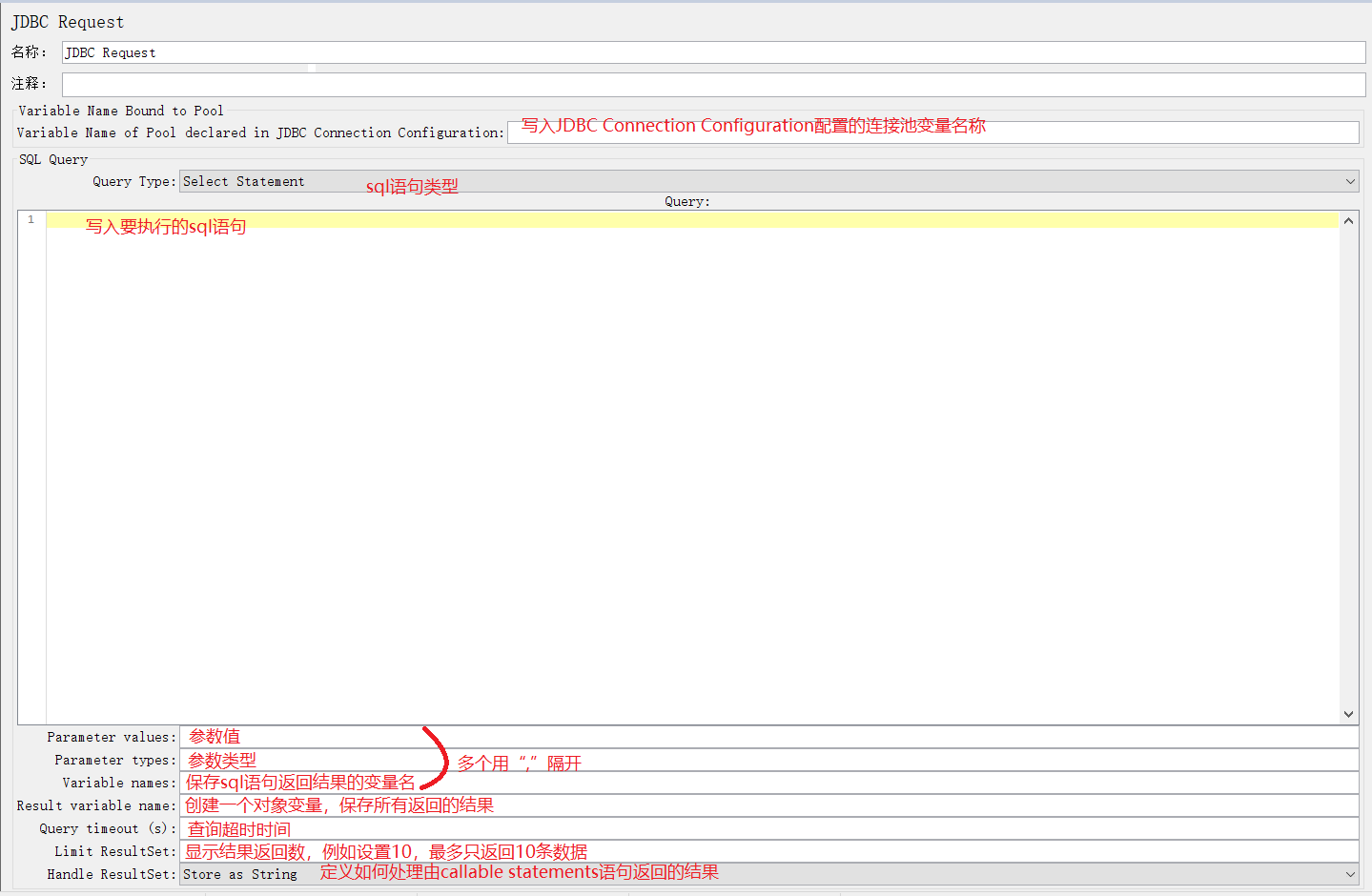Click line number 1 in query gutter
The width and height of the screenshot is (1372, 896).
(31, 220)
